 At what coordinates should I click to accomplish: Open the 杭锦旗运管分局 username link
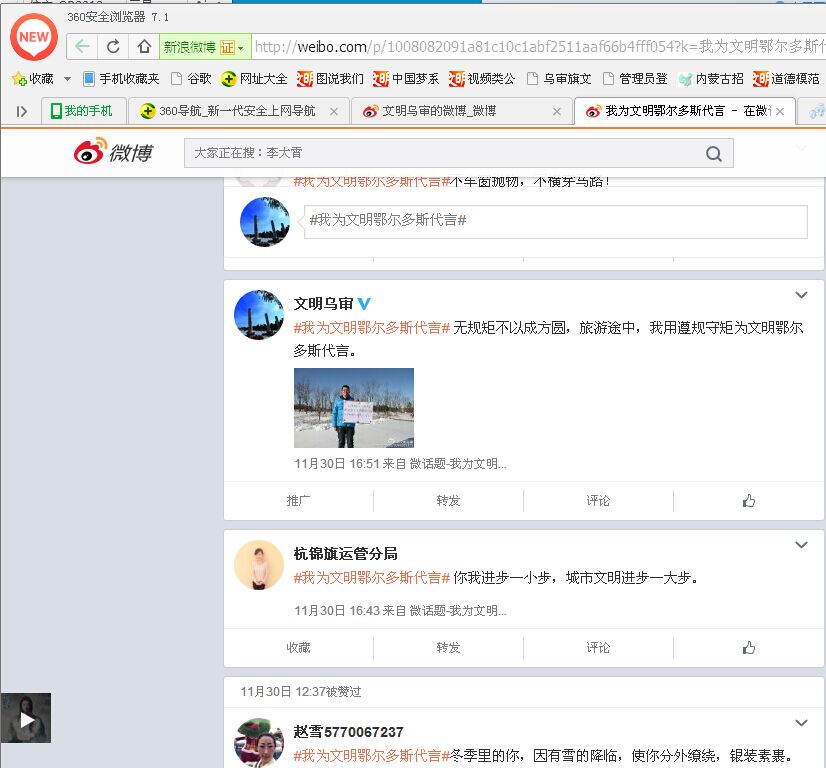pyautogui.click(x=346, y=554)
